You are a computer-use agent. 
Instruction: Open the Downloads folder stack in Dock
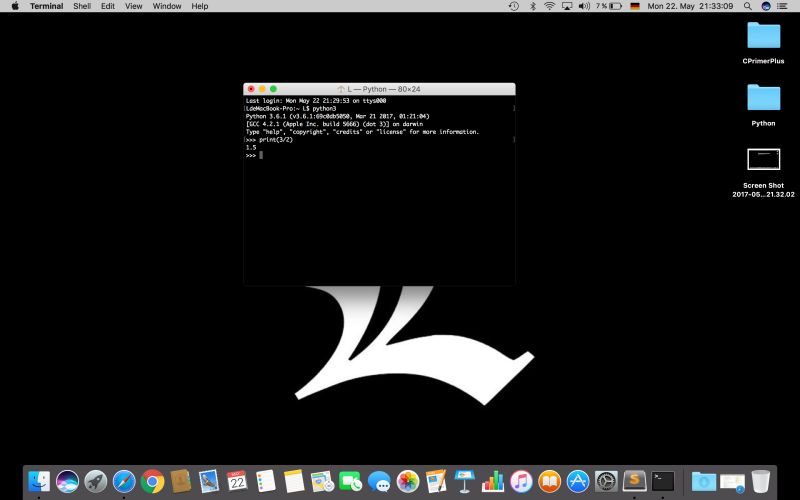[704, 481]
